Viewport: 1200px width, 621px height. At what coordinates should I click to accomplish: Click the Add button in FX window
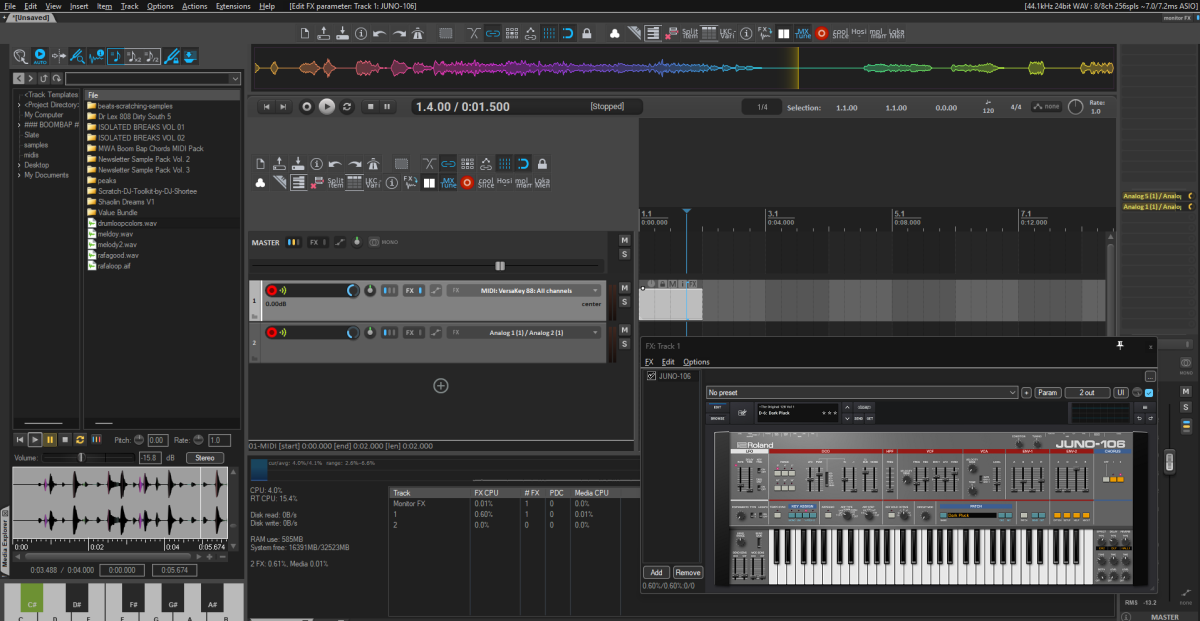[x=654, y=573]
